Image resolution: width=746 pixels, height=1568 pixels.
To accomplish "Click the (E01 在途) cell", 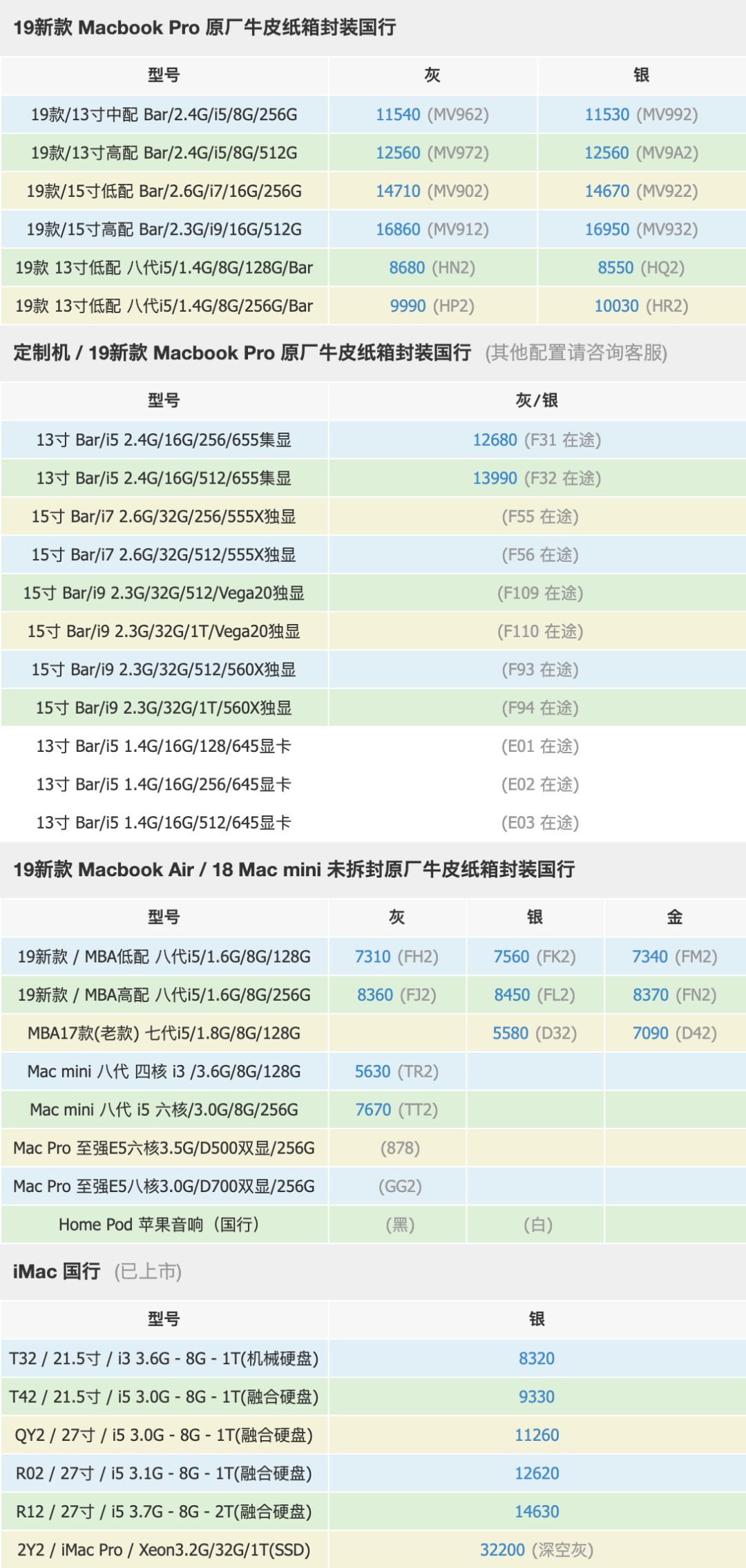I will (x=540, y=746).
